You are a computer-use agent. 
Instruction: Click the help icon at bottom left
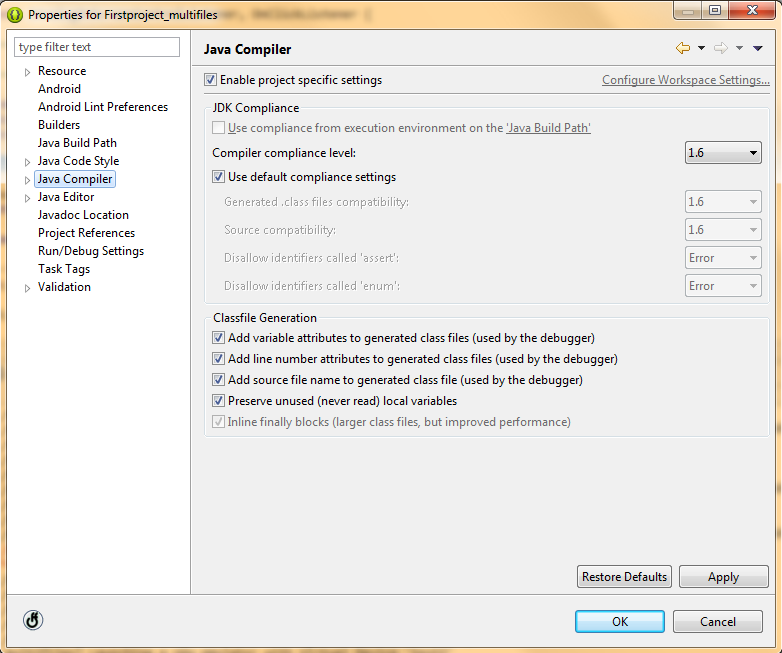tap(33, 620)
